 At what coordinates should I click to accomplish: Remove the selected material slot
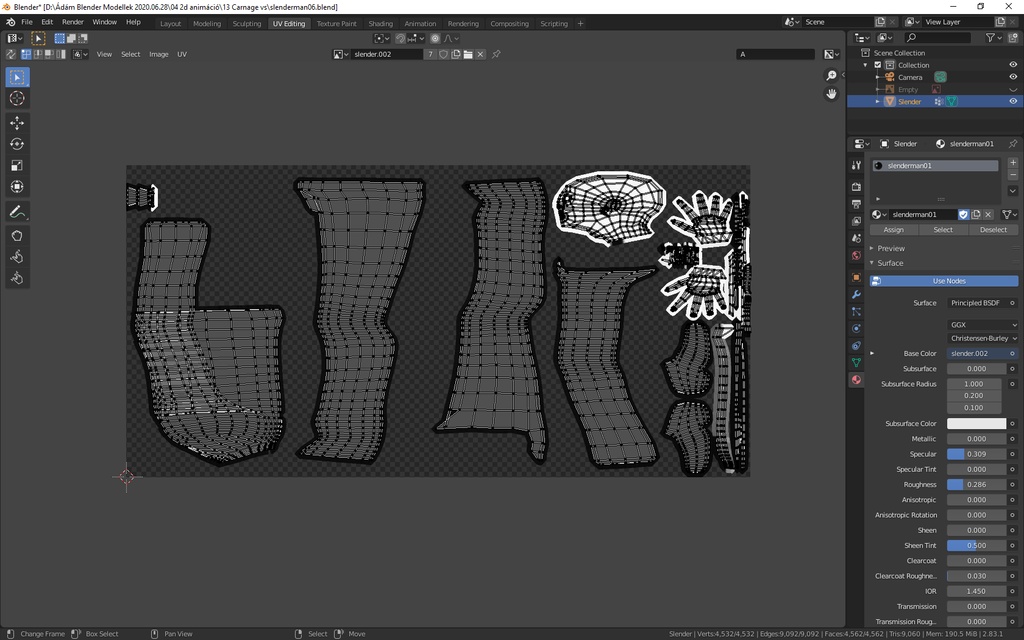[x=1013, y=175]
